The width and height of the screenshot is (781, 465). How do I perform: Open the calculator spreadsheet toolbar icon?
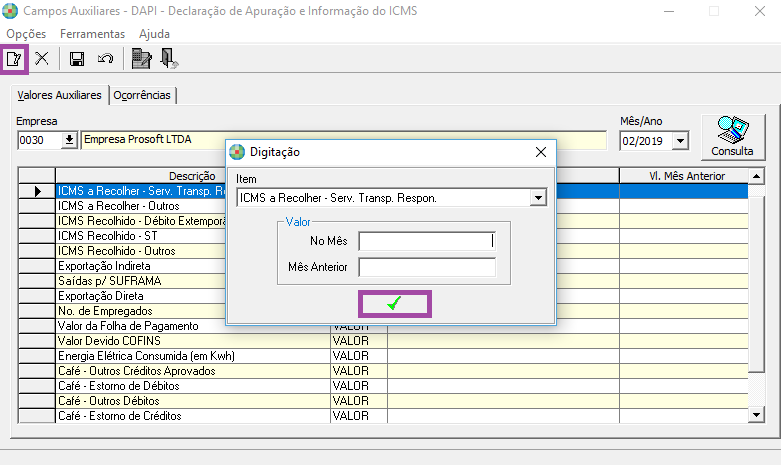[141, 59]
